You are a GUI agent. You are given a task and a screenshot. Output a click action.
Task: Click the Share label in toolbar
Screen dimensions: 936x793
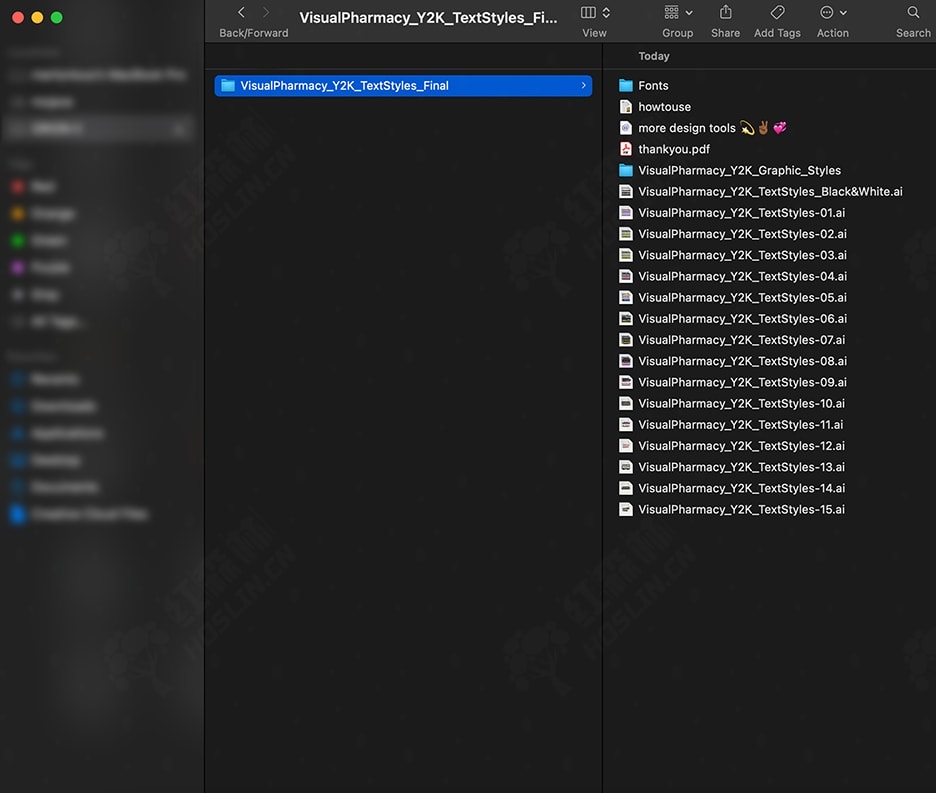pyautogui.click(x=725, y=33)
